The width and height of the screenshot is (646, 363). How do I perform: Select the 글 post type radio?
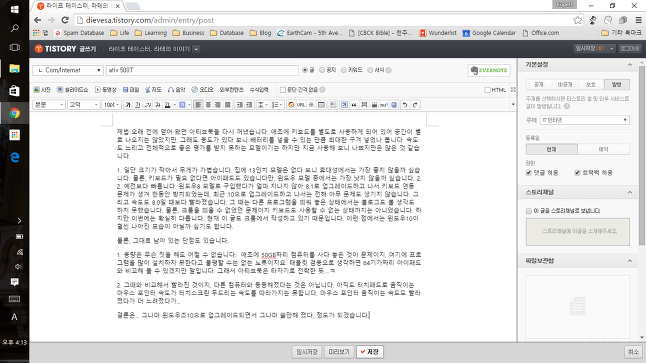(x=305, y=70)
